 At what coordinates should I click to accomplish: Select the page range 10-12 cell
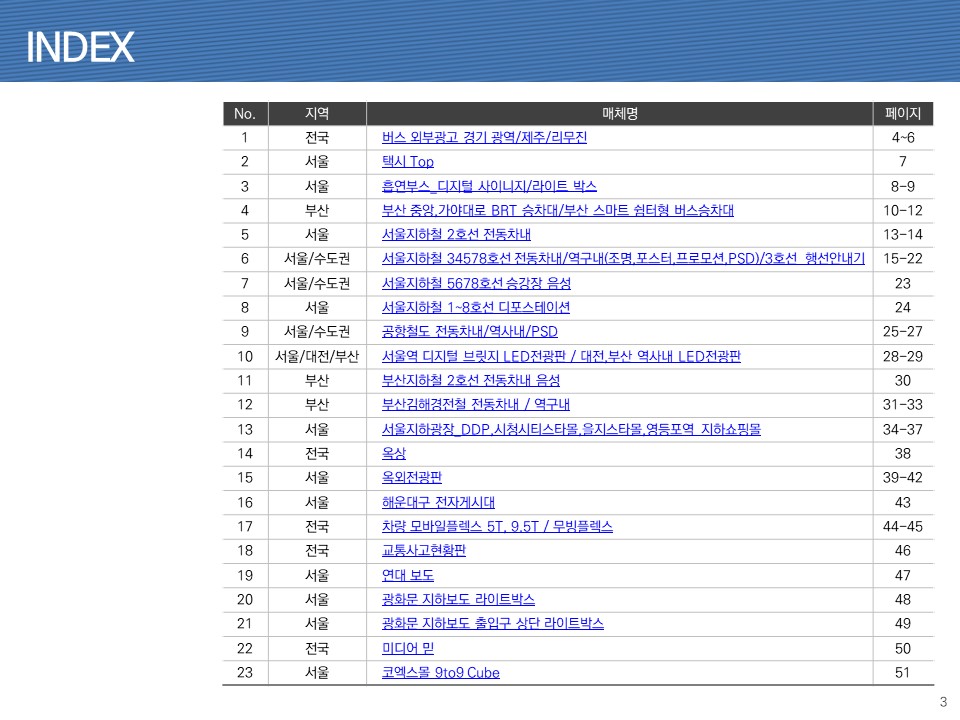[903, 211]
